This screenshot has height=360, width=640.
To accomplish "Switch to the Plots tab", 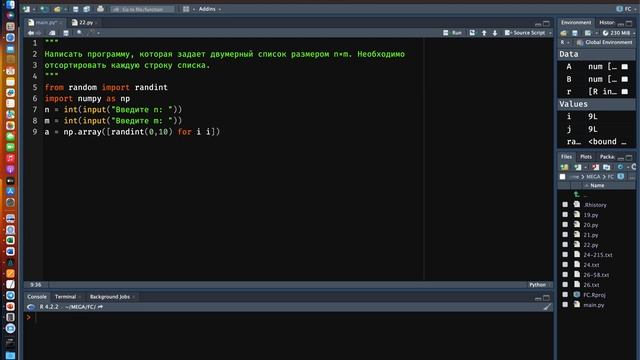I will pos(586,157).
